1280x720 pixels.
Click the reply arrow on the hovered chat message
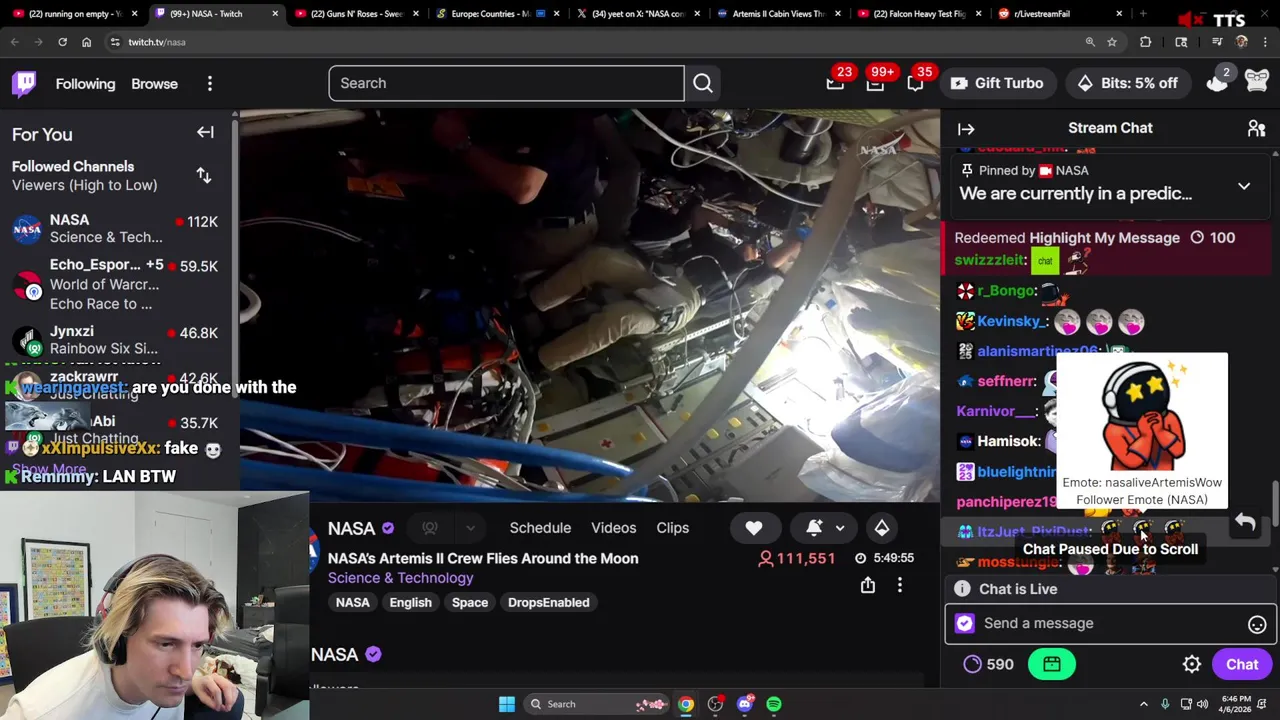point(1245,522)
